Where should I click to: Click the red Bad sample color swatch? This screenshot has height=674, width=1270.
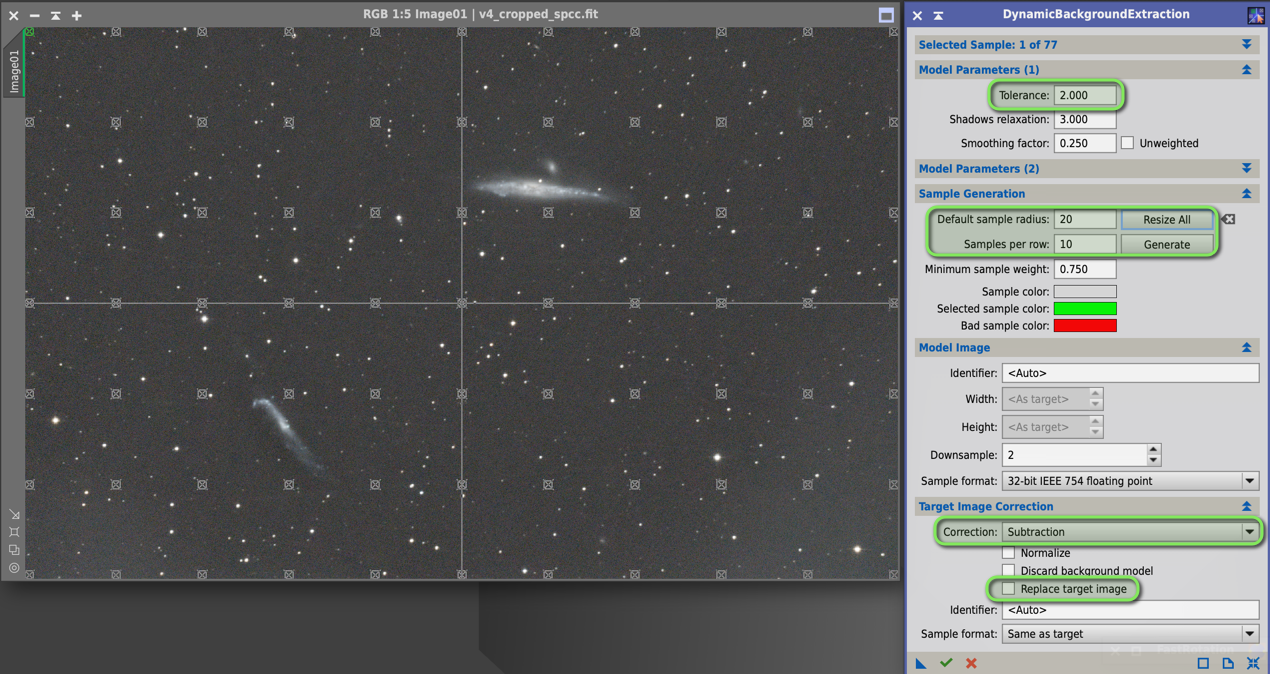click(x=1085, y=326)
